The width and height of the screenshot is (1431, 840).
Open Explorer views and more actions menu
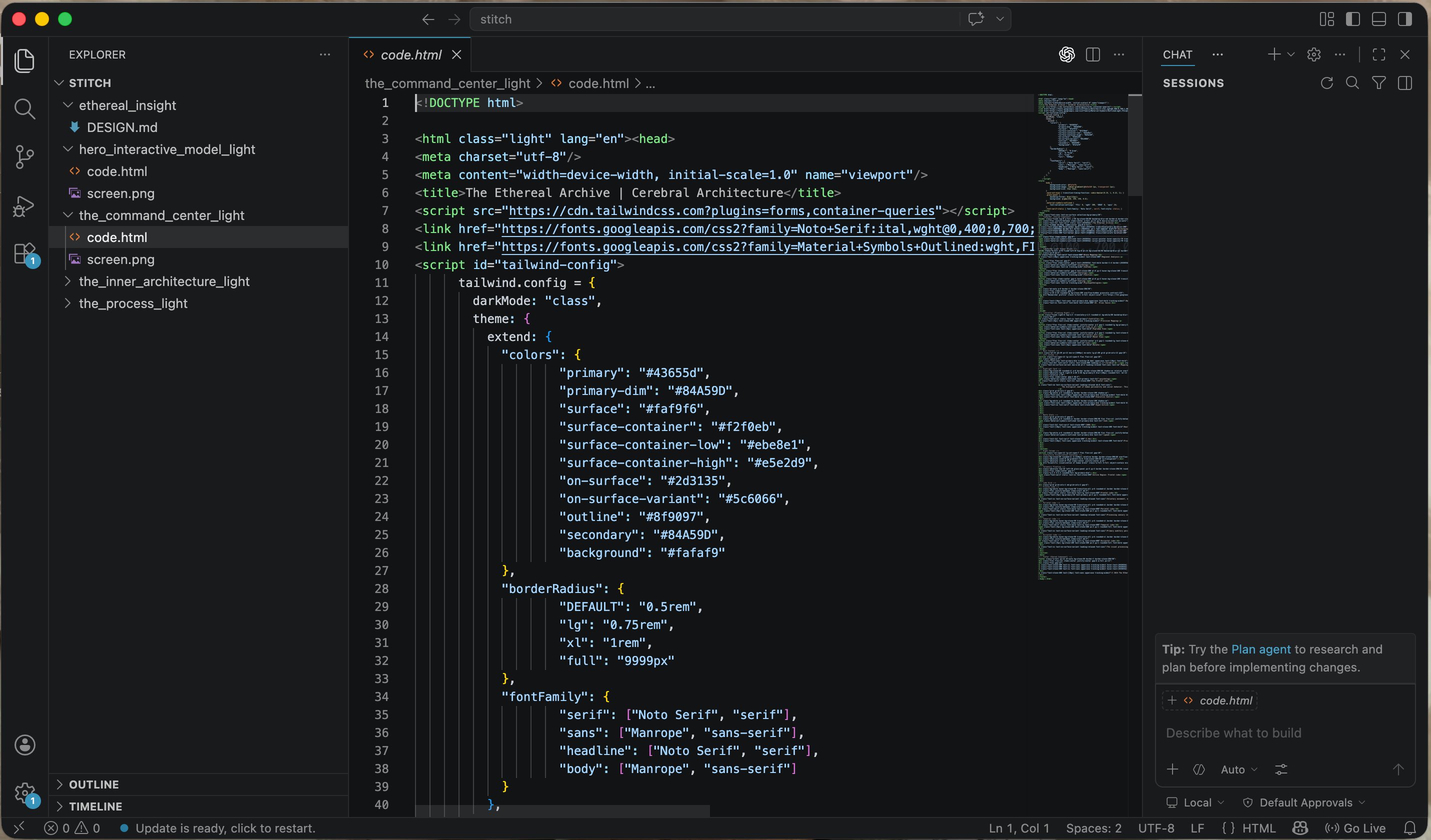[x=325, y=54]
